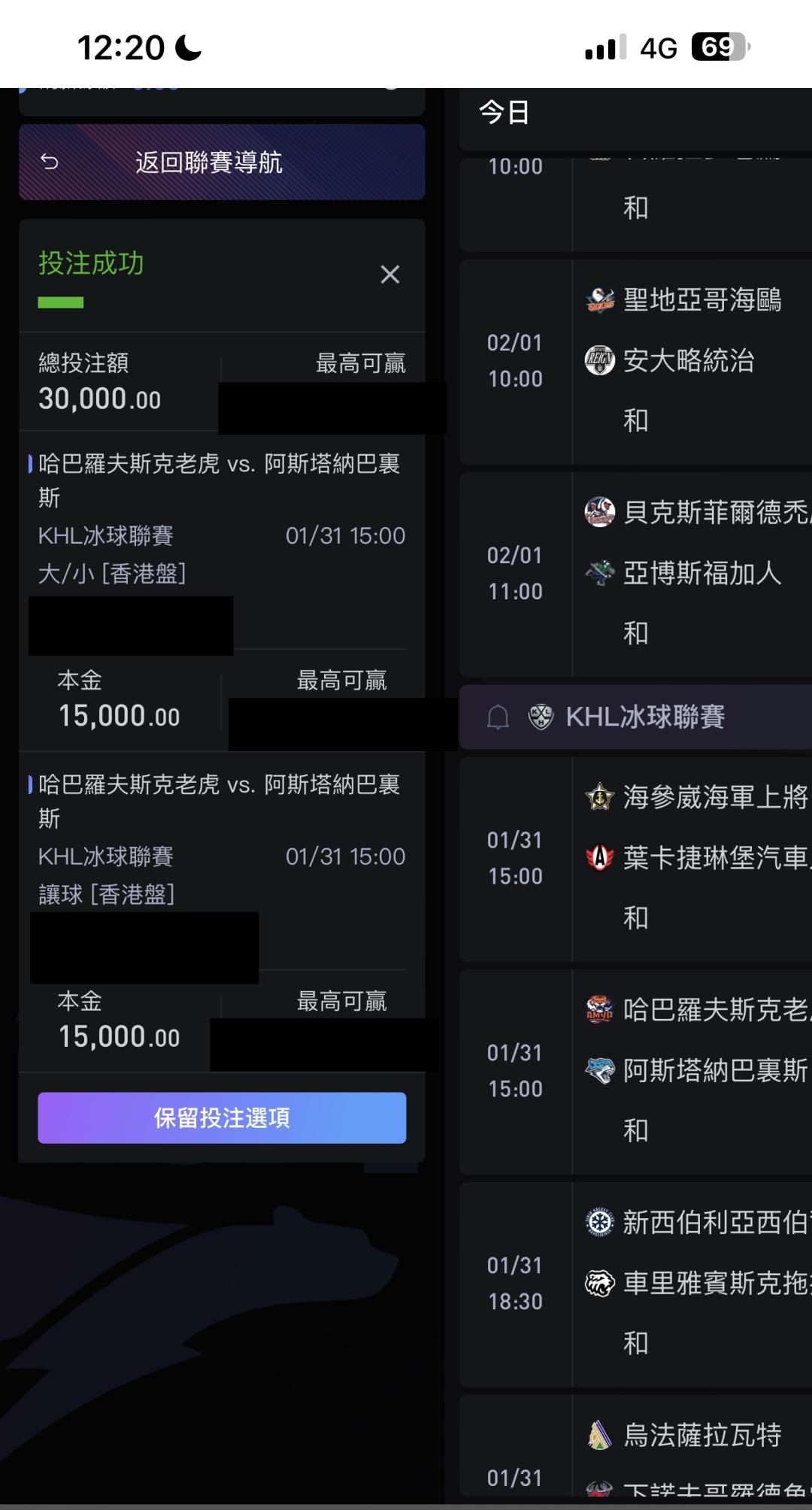
Task: Tap the 葉卡捷琳堡汽車 team logo
Action: click(600, 857)
